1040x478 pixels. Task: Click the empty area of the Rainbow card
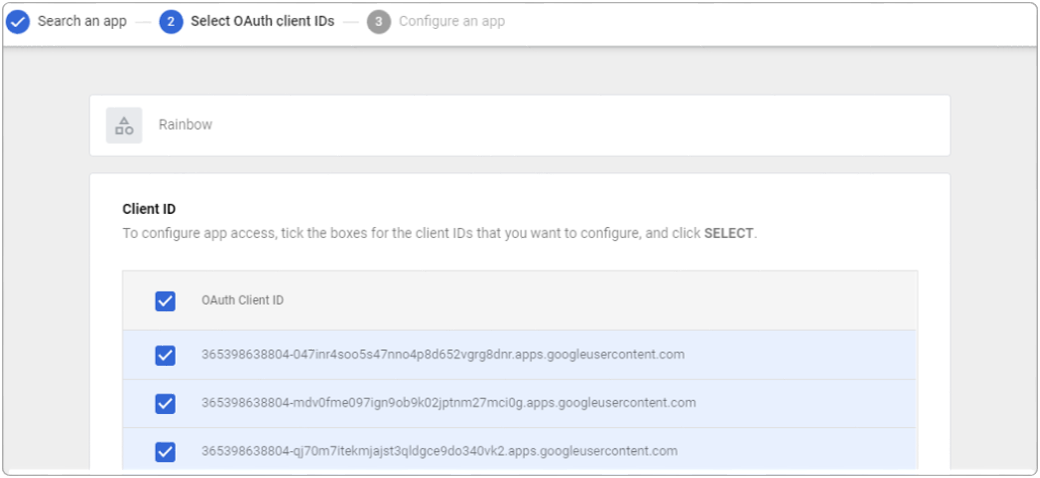(x=600, y=126)
